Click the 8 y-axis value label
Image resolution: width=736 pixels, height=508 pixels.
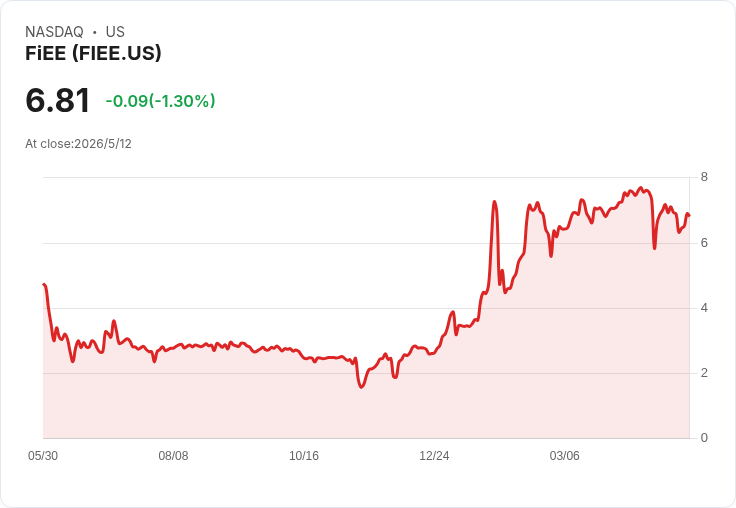click(x=704, y=177)
